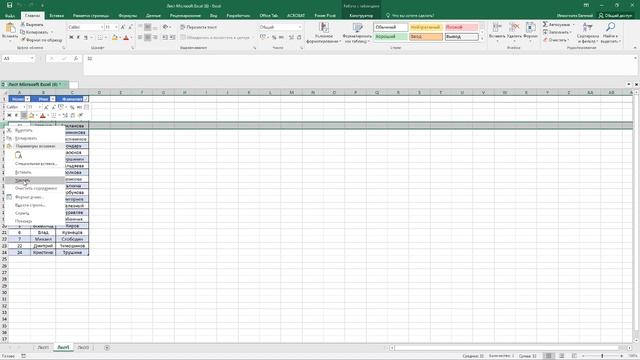Click the ribbon font color A icon

point(126,37)
